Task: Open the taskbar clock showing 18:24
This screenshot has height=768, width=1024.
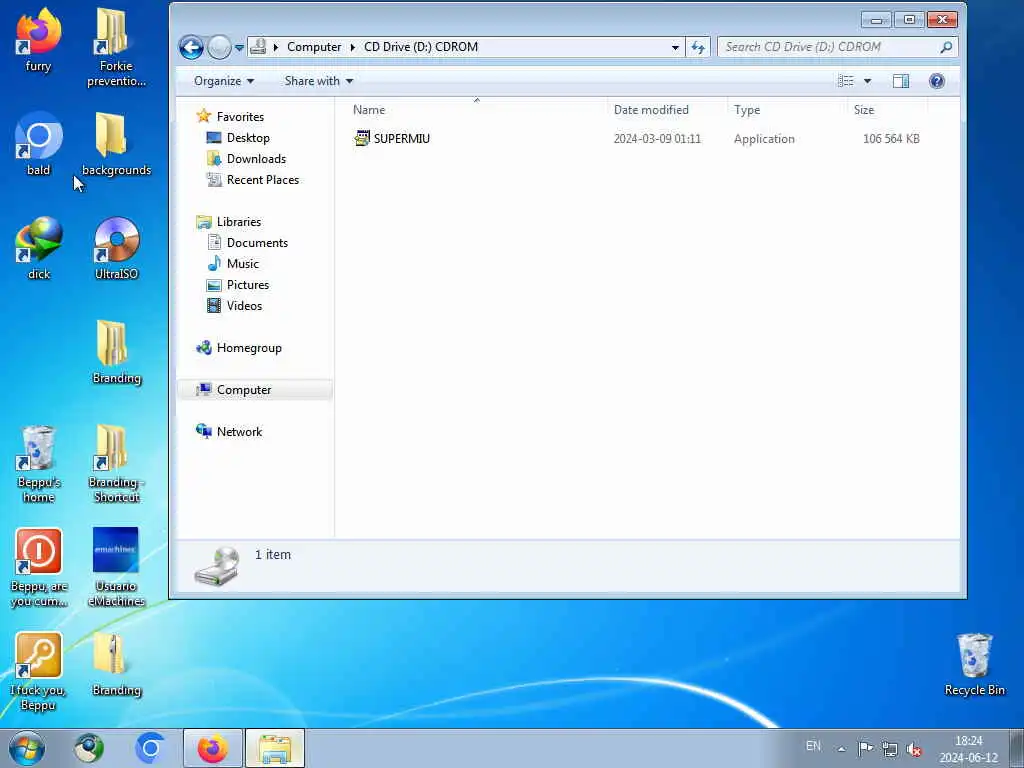Action: 968,749
